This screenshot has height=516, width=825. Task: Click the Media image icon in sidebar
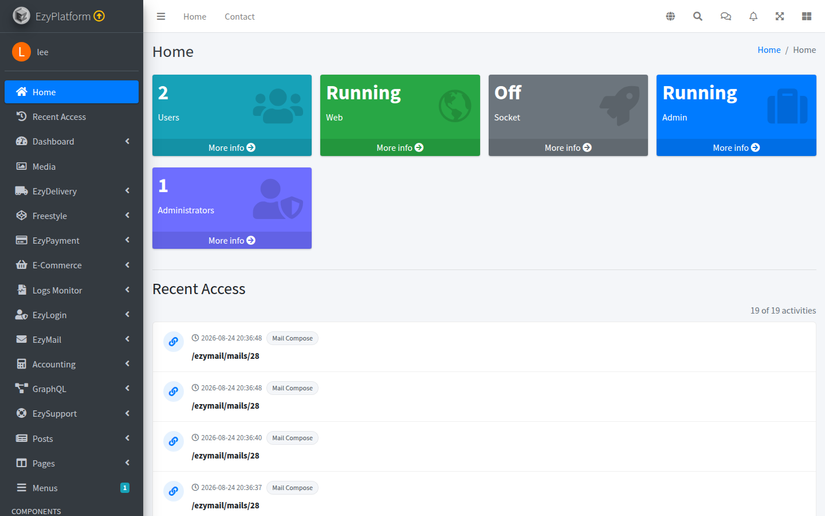coord(21,166)
